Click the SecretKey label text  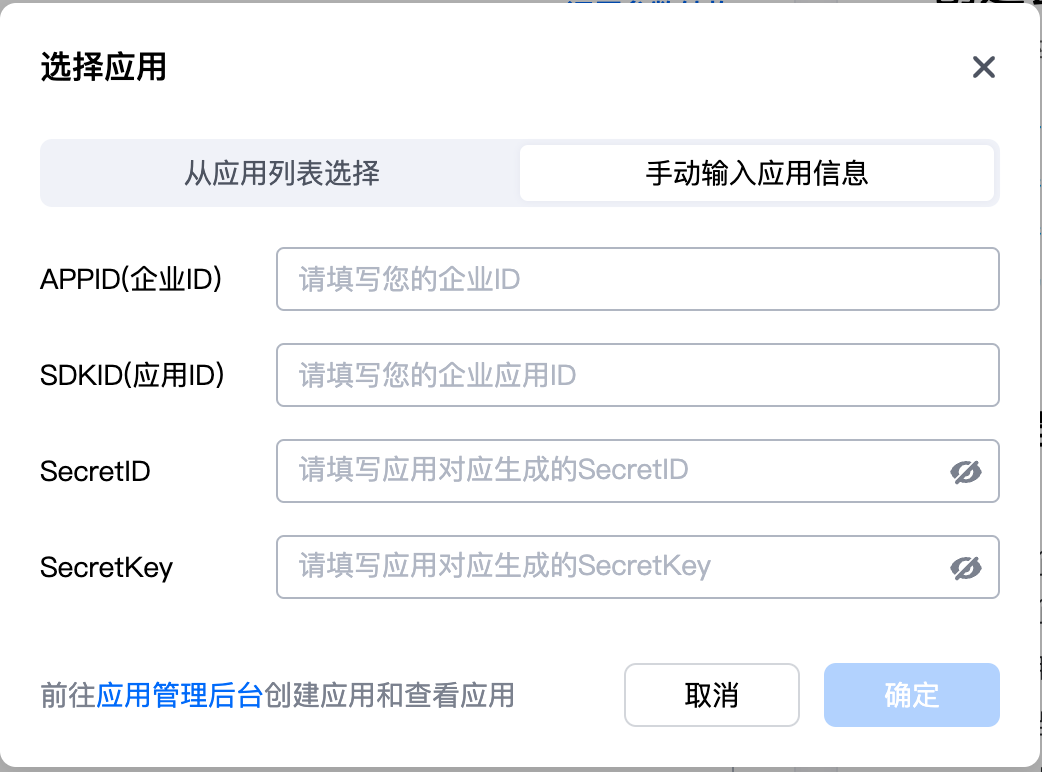click(x=106, y=568)
